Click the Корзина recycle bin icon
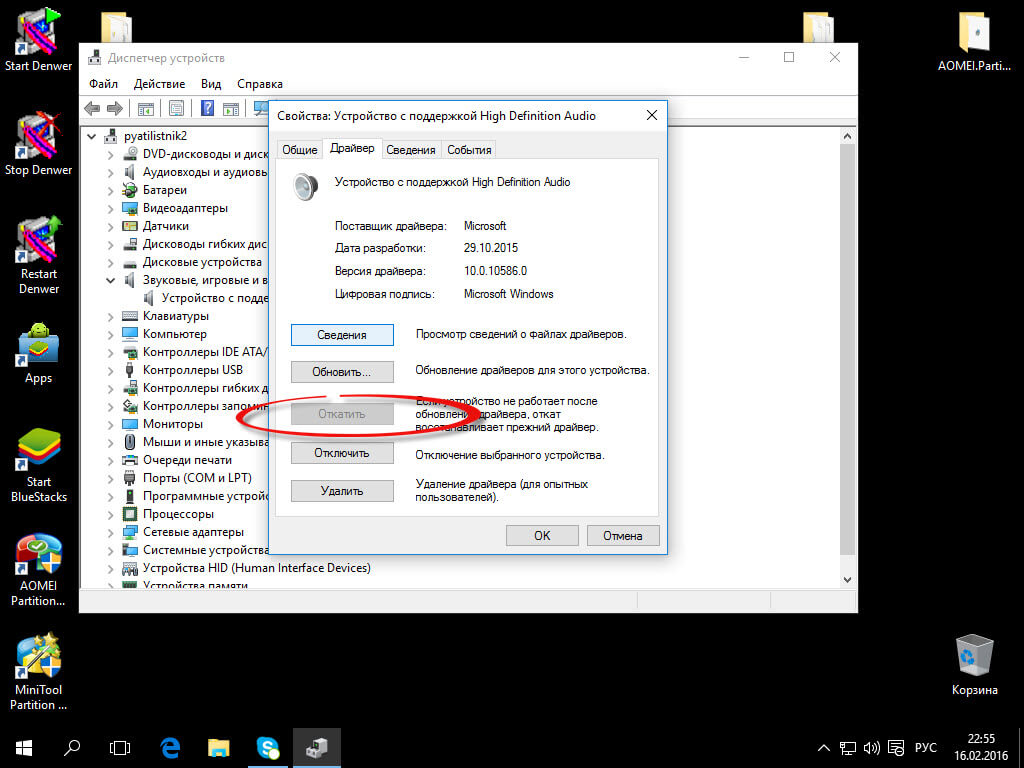This screenshot has width=1024, height=768. [x=974, y=664]
